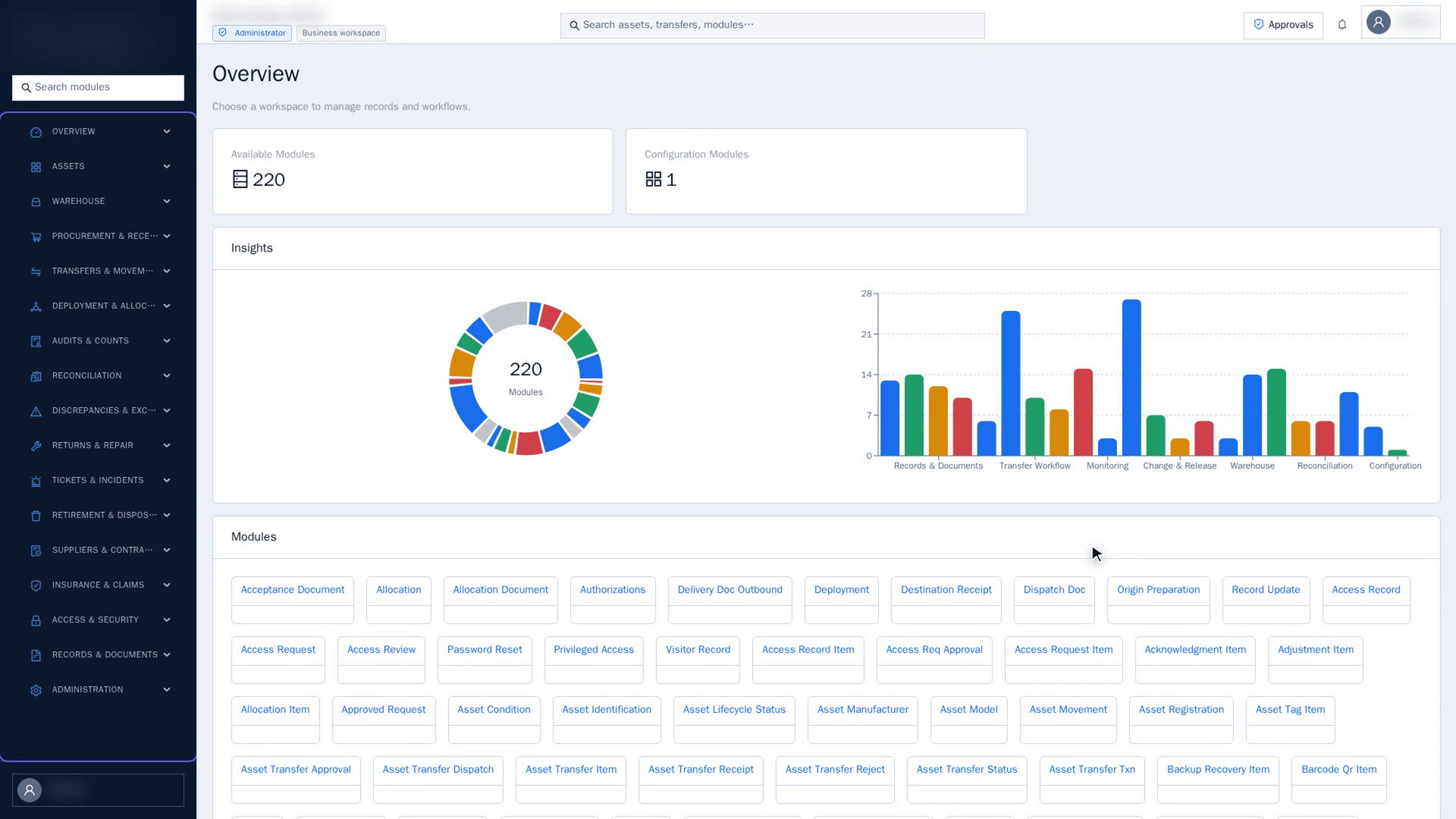Click the Procurement cart icon in sidebar
The height and width of the screenshot is (819, 1456).
(36, 237)
